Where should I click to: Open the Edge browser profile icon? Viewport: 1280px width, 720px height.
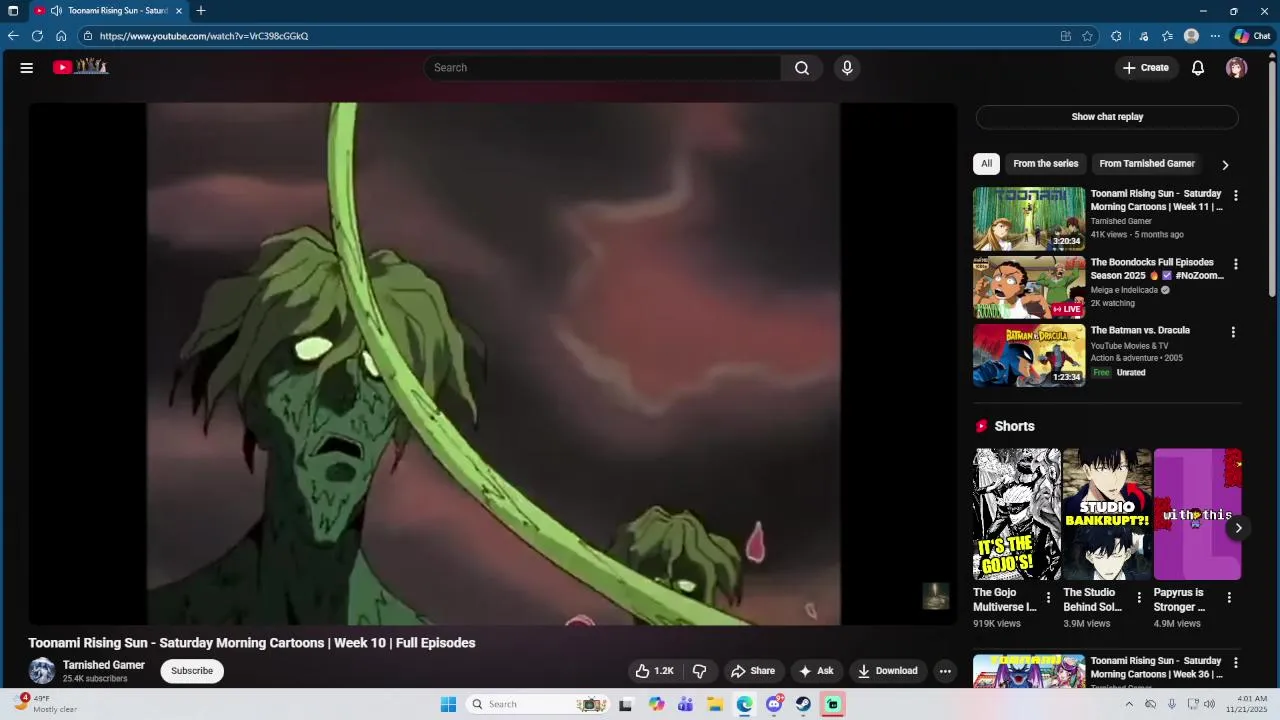(1191, 36)
